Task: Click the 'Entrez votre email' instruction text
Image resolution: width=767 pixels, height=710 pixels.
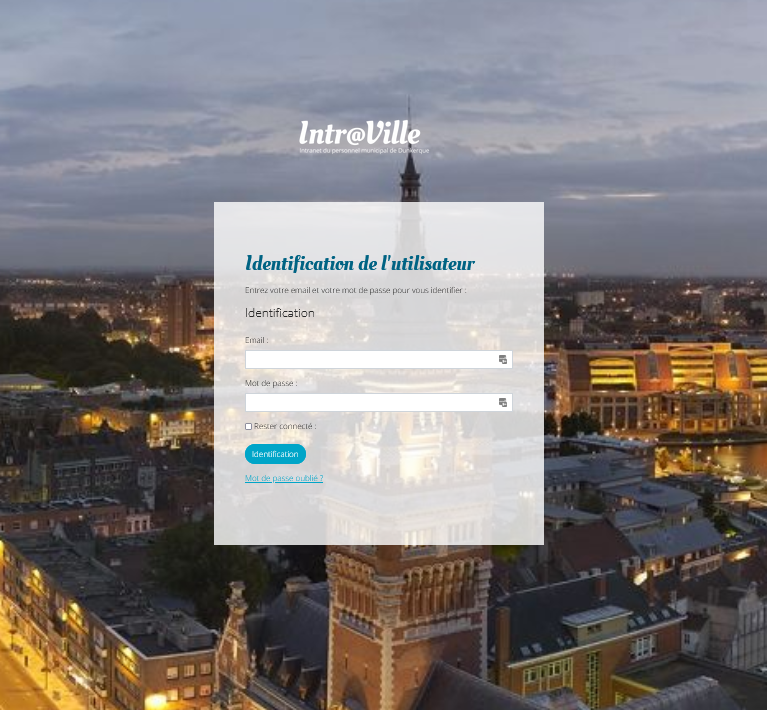Action: pyautogui.click(x=356, y=290)
